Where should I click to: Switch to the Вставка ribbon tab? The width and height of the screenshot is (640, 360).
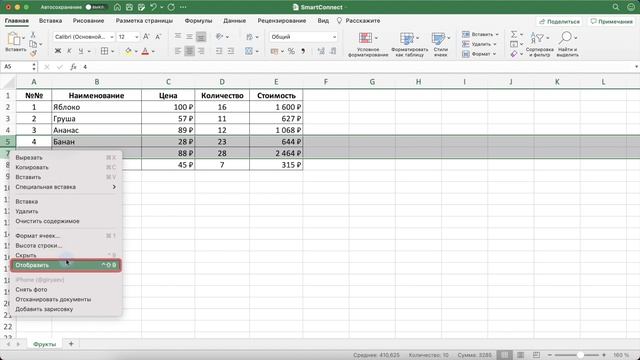51,20
